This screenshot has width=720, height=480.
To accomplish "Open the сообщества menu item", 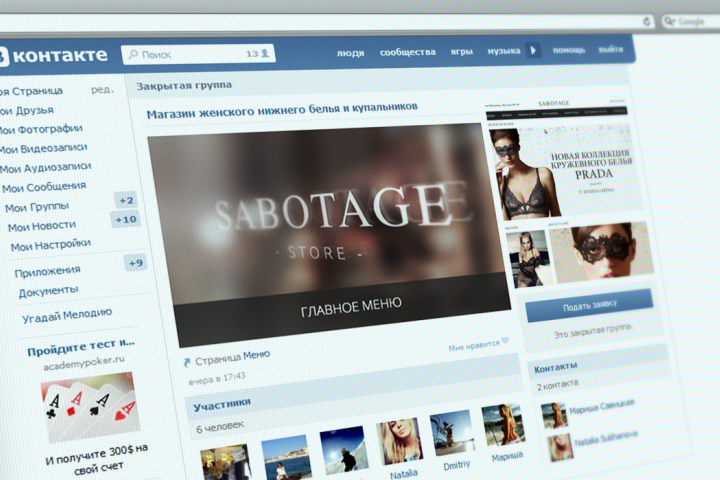I will click(407, 52).
